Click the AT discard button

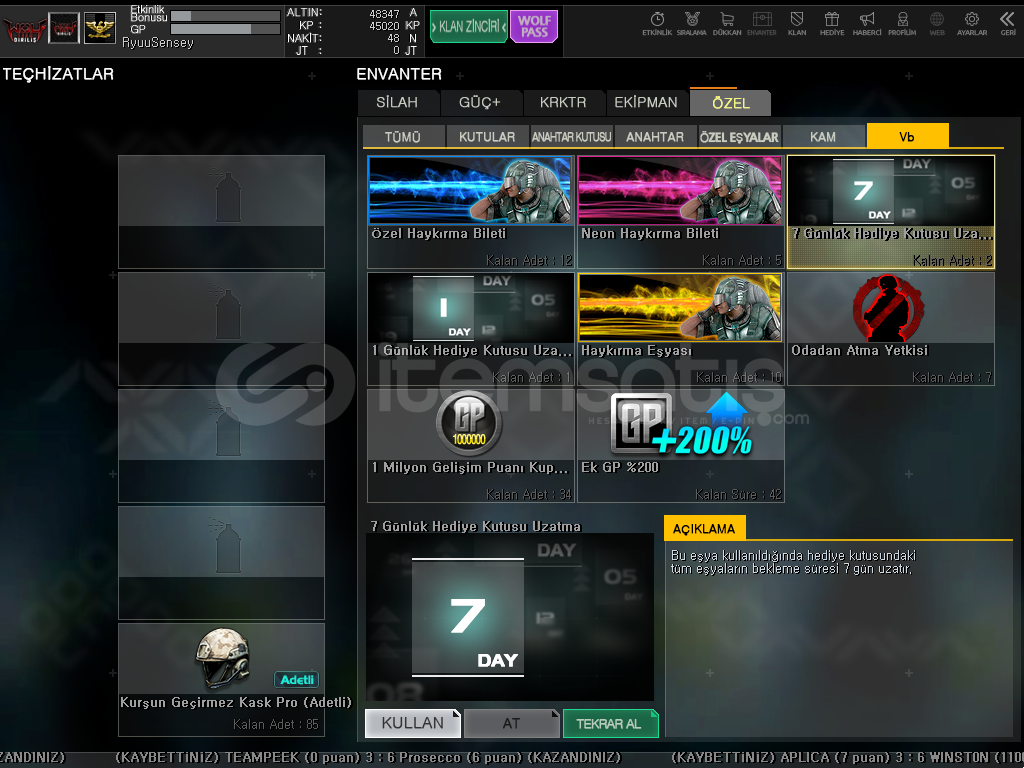click(x=511, y=723)
